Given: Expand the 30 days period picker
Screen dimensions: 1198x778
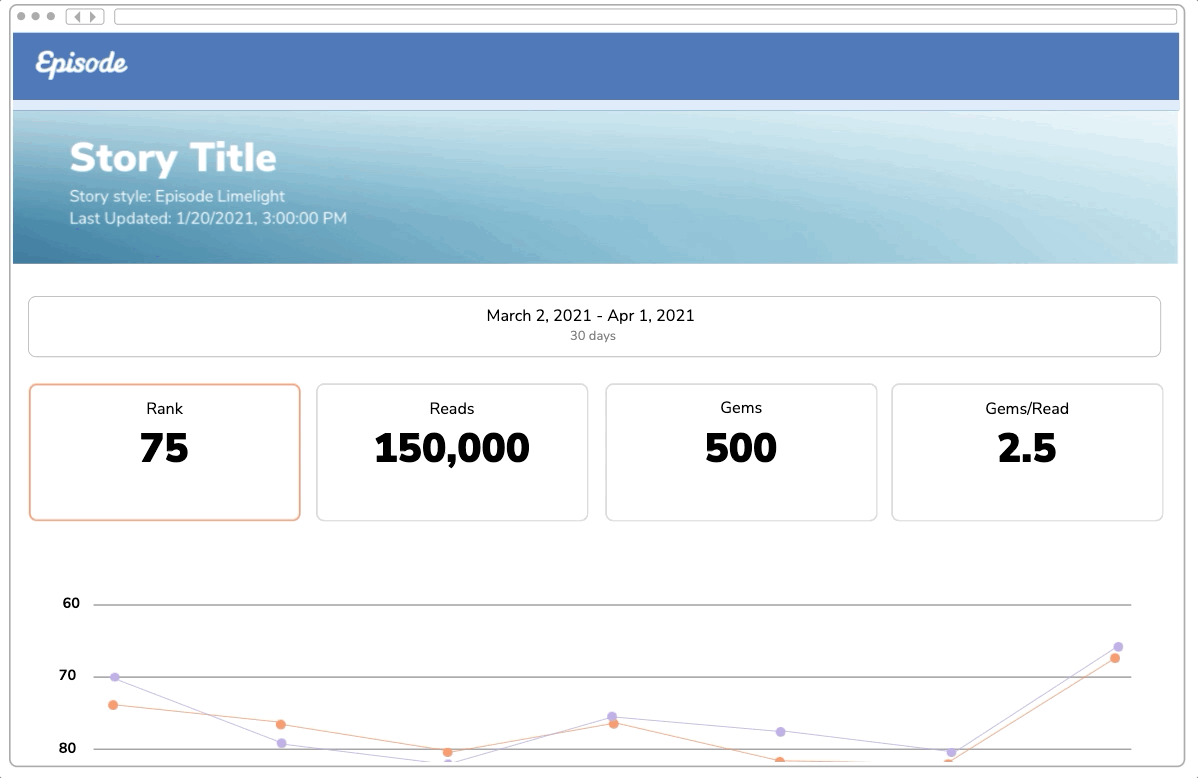Looking at the screenshot, I should [594, 336].
